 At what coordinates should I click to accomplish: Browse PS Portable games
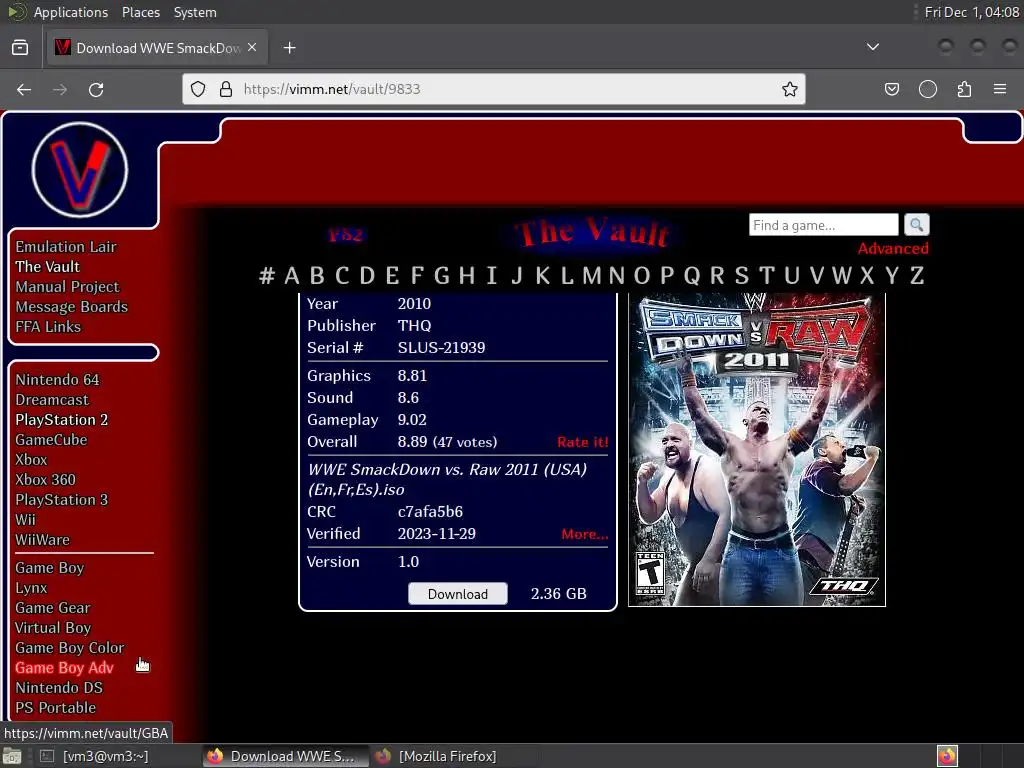[x=56, y=708]
